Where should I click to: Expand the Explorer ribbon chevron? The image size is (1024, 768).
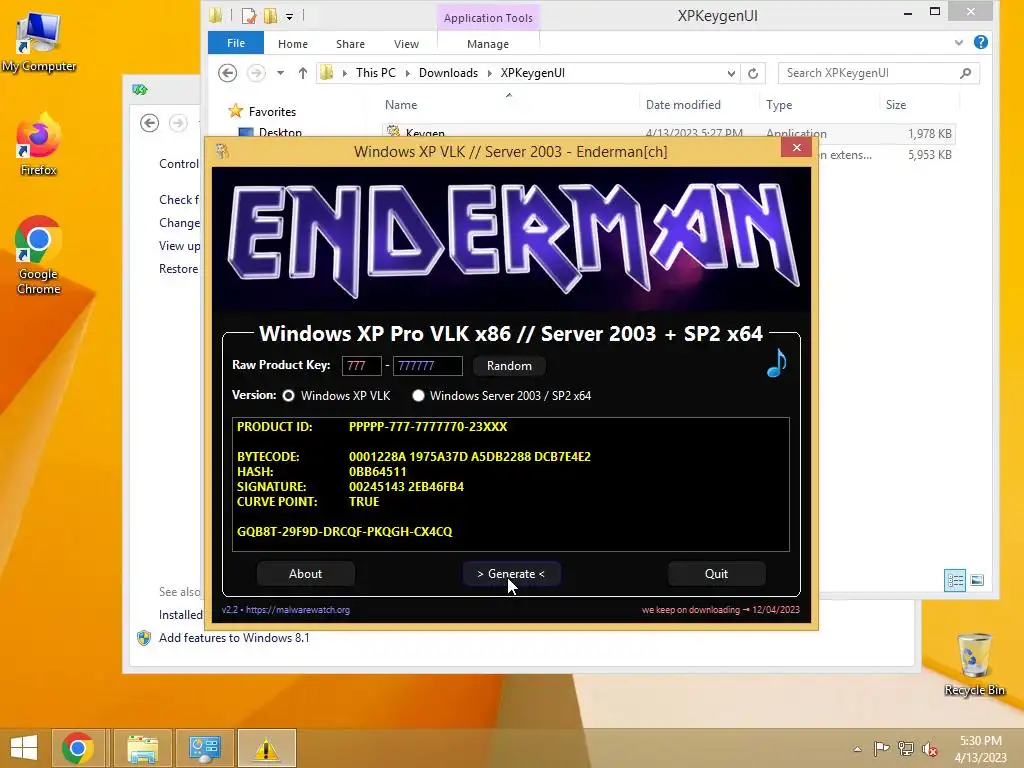point(959,42)
